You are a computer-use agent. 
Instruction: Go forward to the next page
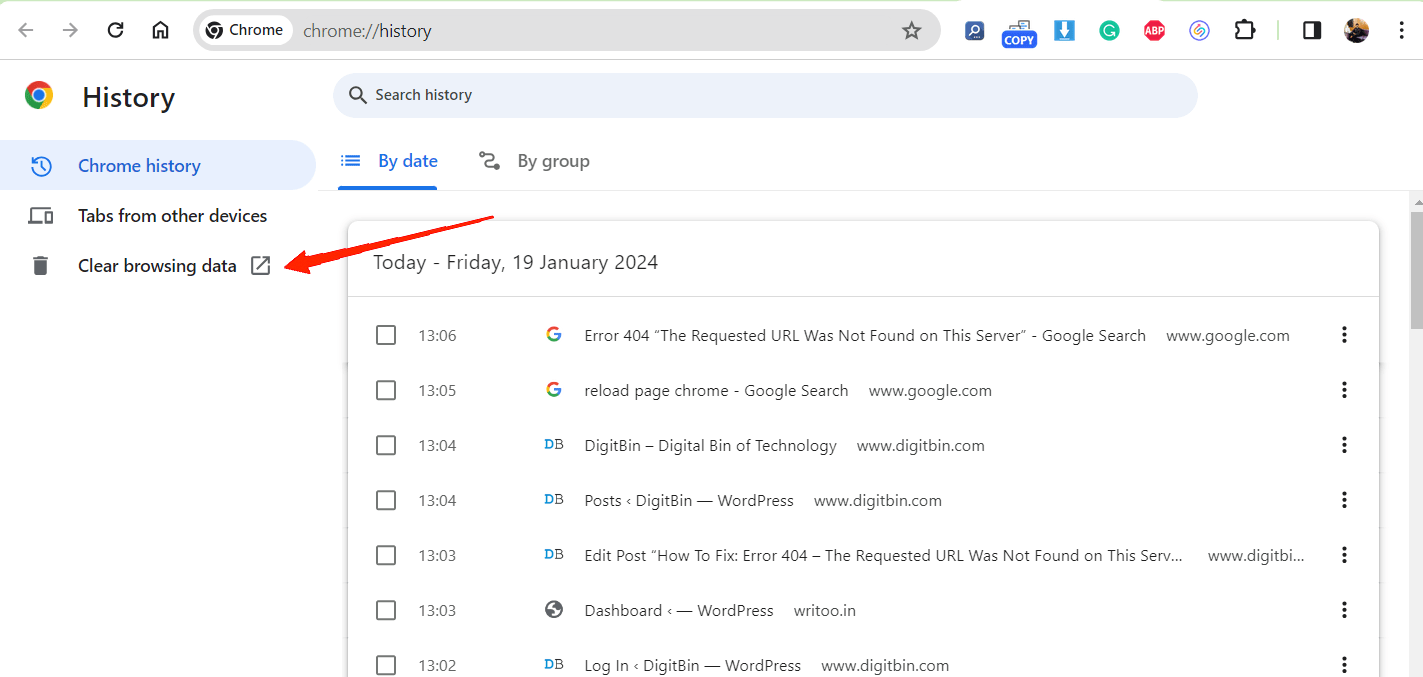coord(70,30)
